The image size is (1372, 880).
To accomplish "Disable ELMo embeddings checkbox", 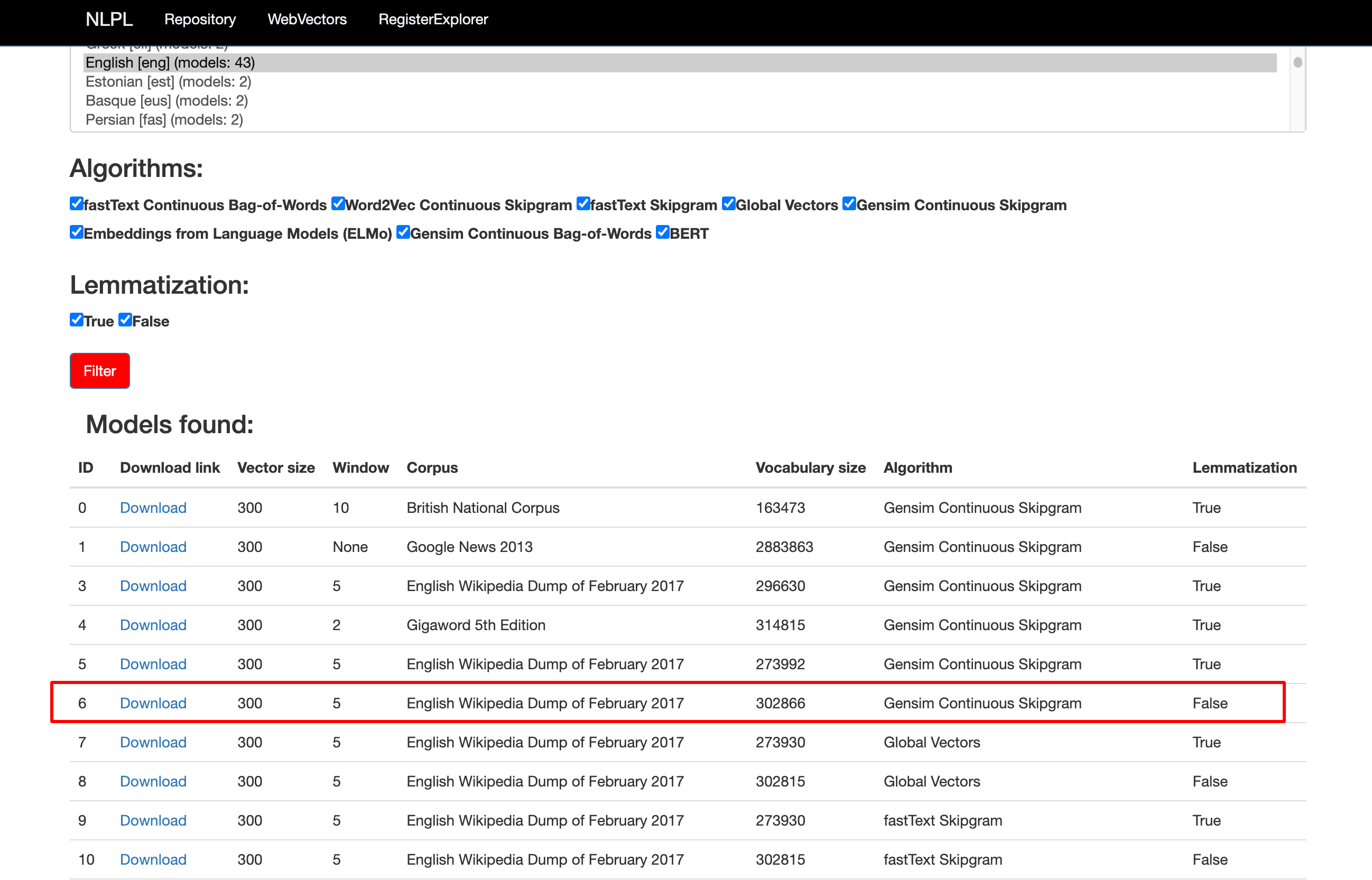I will pos(77,232).
